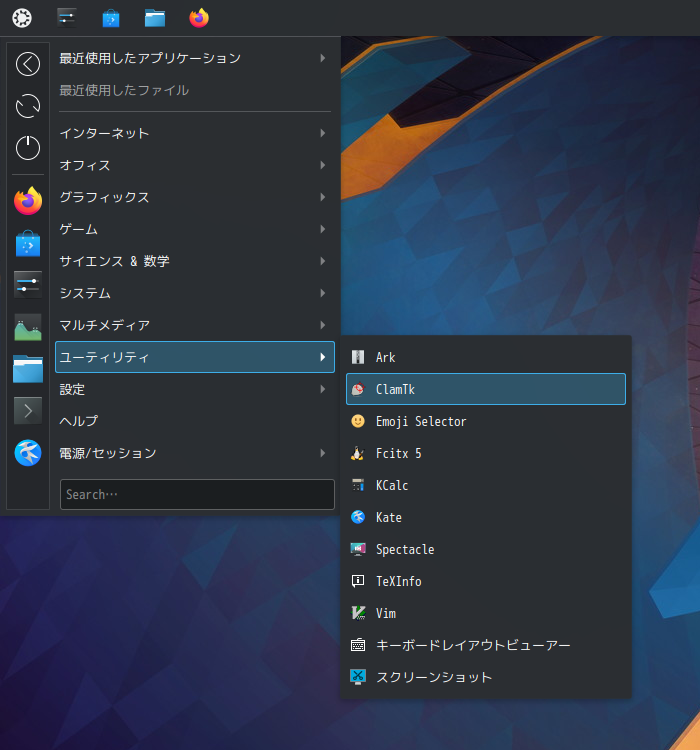Expand the オフィス submenu arrow

[323, 165]
